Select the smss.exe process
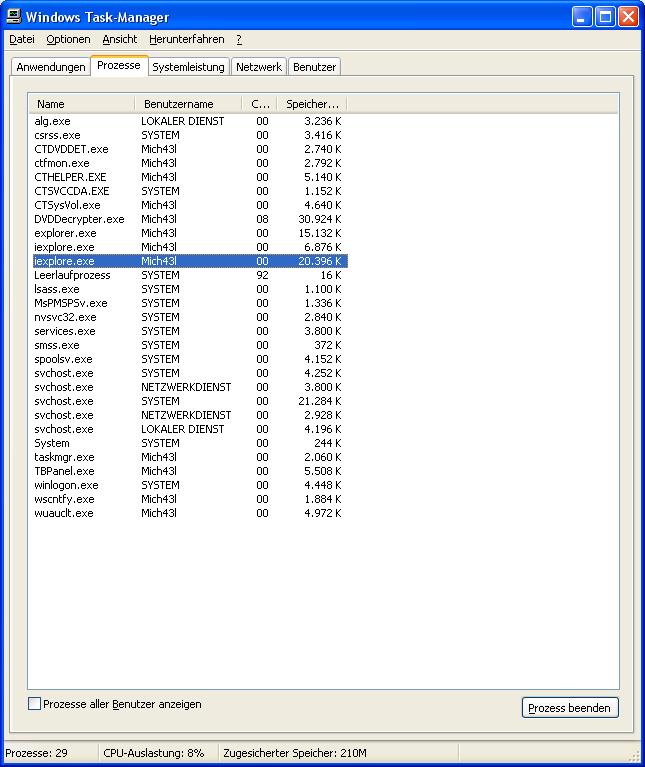Viewport: 645px width, 767px height. point(190,345)
